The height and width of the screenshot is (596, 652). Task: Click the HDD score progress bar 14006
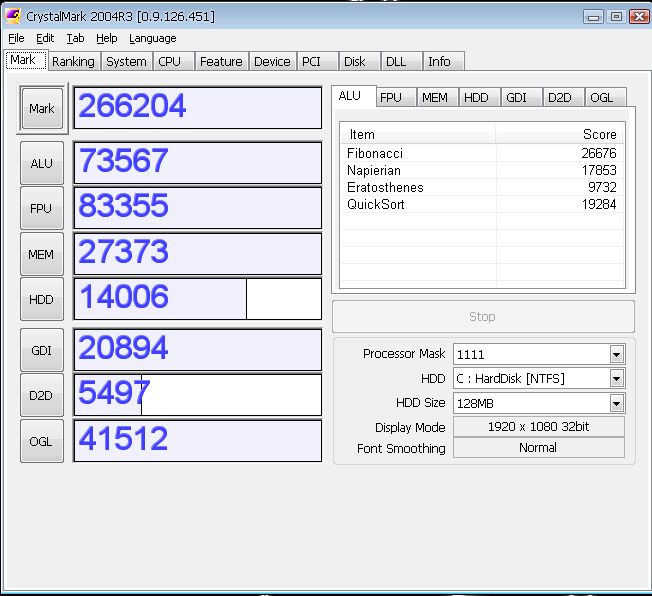198,299
